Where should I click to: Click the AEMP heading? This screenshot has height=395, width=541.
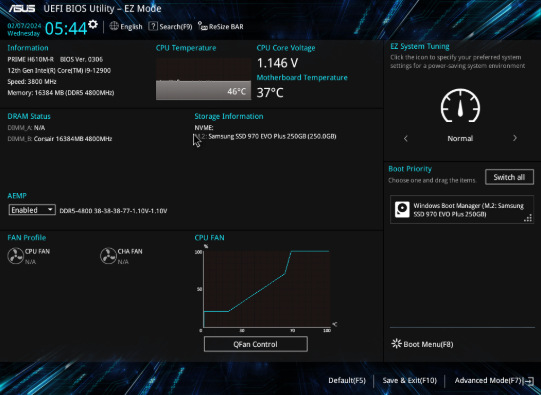pos(17,196)
